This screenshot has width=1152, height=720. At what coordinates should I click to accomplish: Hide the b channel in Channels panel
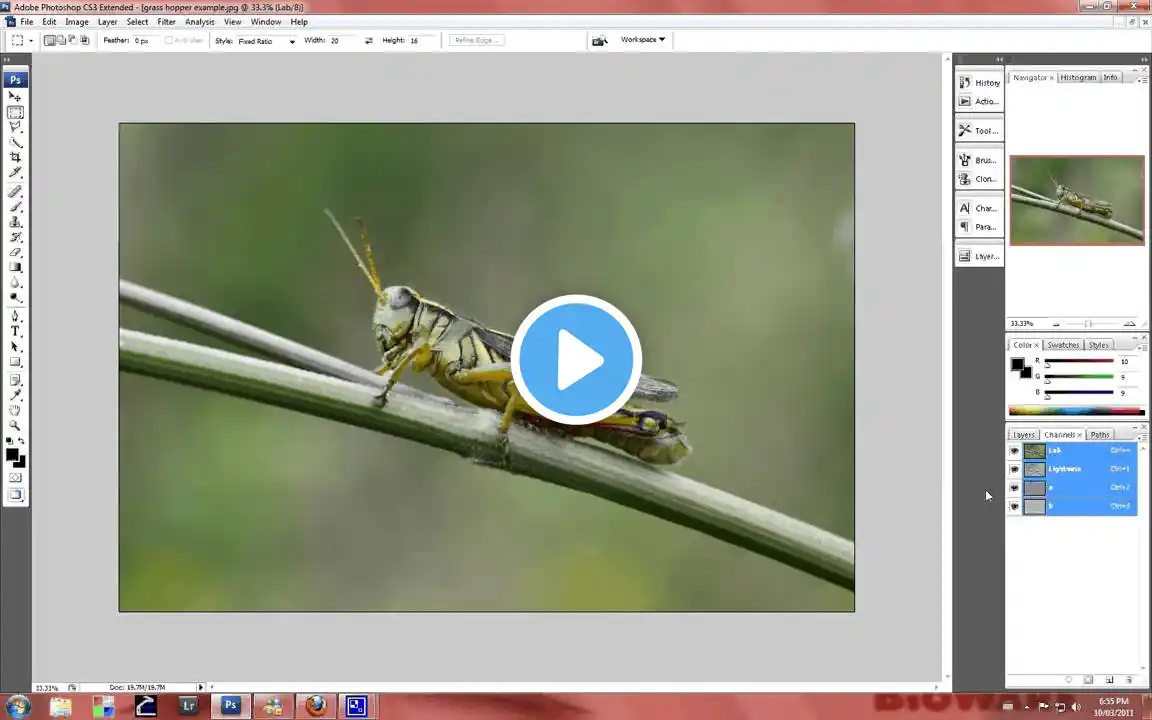pos(1014,505)
